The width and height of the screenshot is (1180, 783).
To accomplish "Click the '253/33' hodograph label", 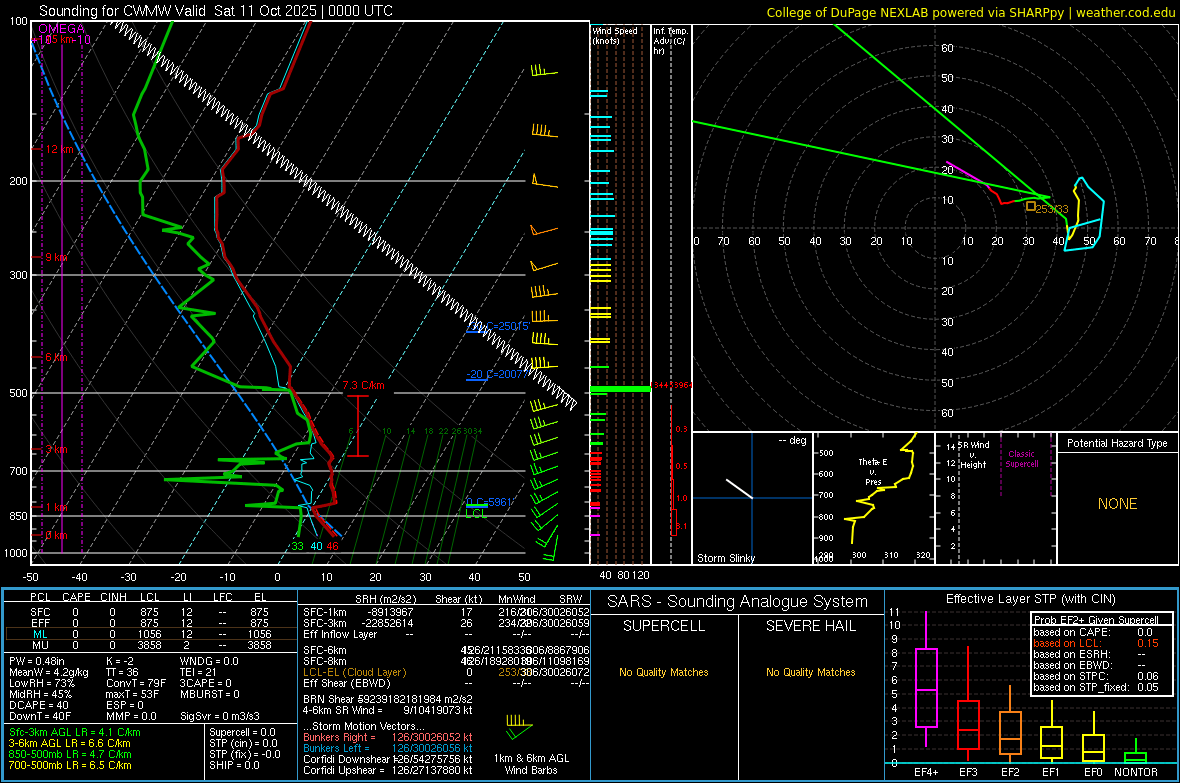I will tap(1051, 209).
